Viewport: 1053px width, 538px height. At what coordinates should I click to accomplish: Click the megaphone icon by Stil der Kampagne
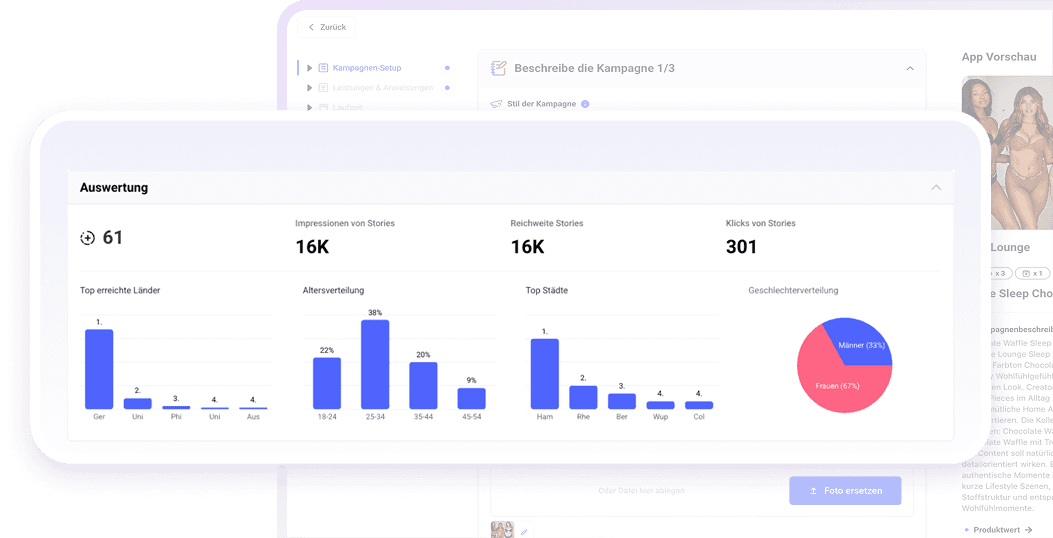coord(496,104)
